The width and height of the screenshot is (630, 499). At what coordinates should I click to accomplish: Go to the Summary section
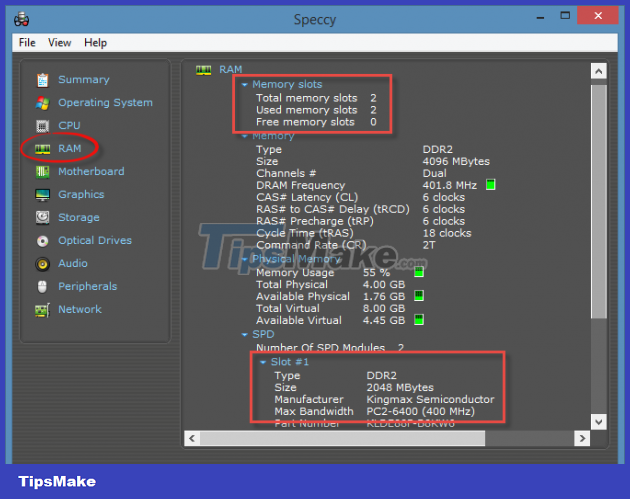[84, 80]
